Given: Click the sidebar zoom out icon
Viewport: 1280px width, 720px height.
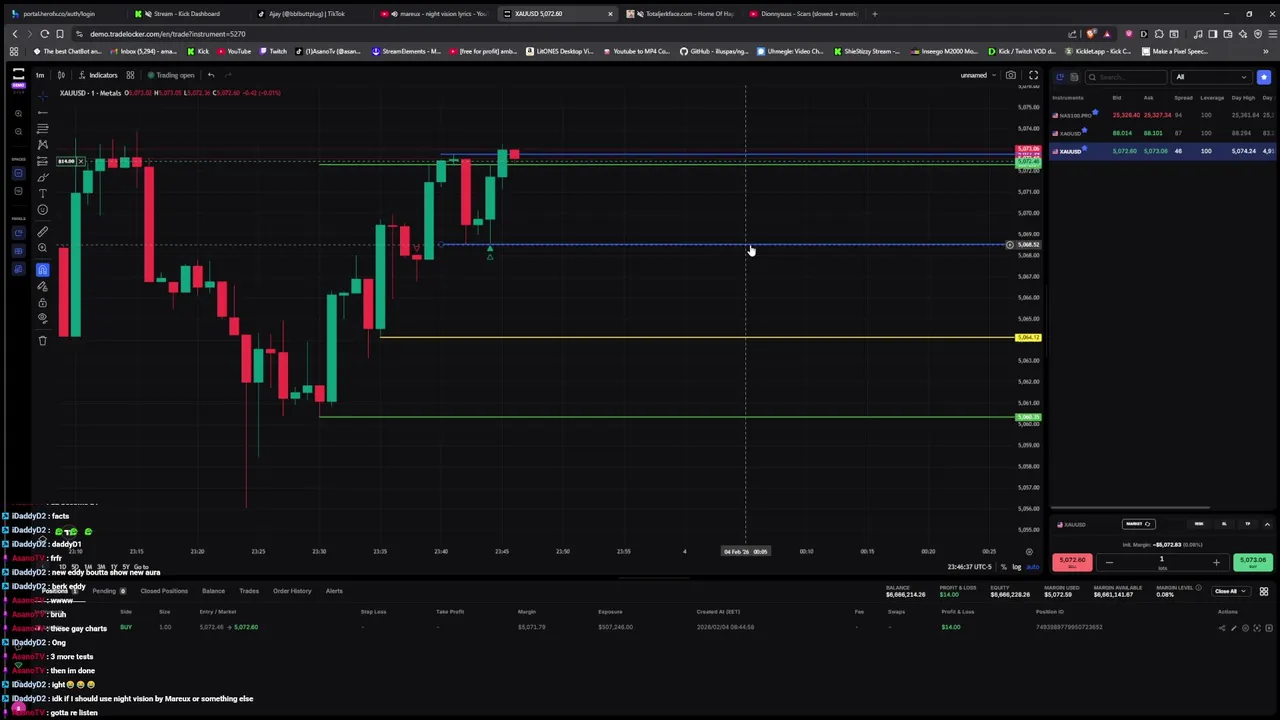Looking at the screenshot, I should pyautogui.click(x=18, y=132).
